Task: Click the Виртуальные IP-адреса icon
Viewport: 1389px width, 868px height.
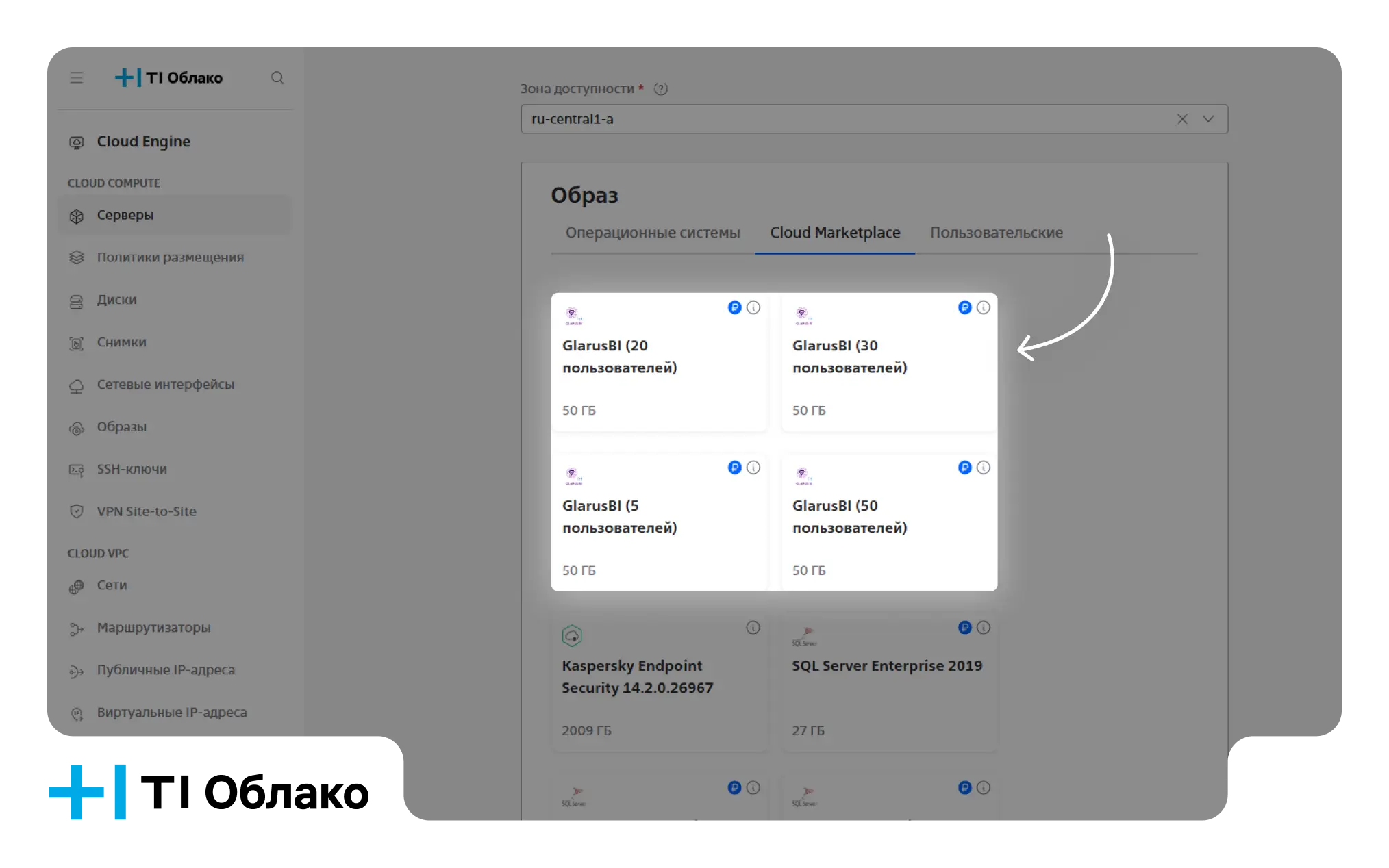Action: click(77, 714)
